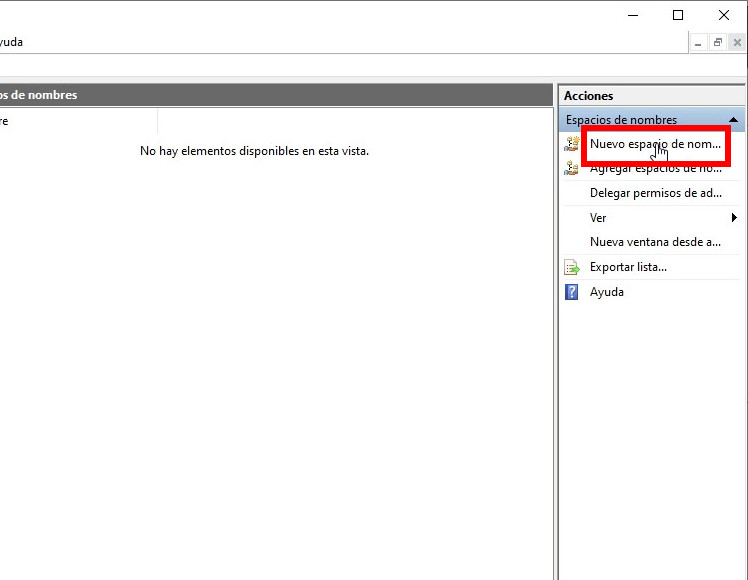The width and height of the screenshot is (748, 580).
Task: Choose Agregar espacios de nombres action
Action: 655,169
